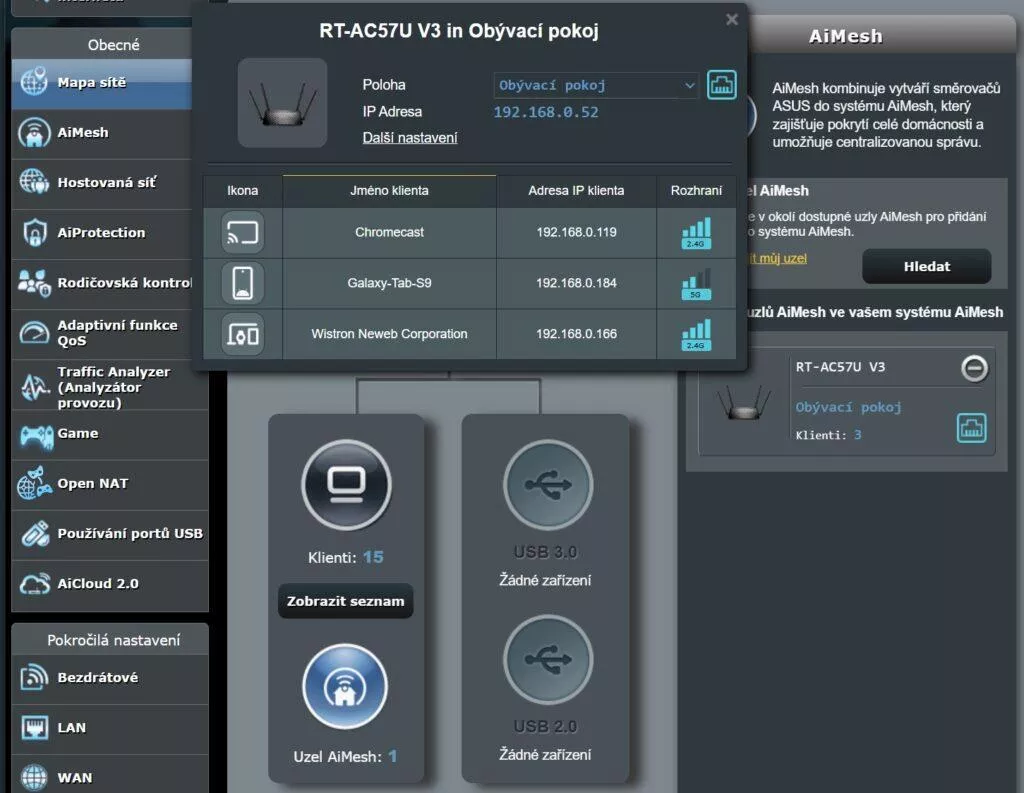The width and height of the screenshot is (1024, 793).
Task: Click the Ikona column header
Action: (242, 191)
